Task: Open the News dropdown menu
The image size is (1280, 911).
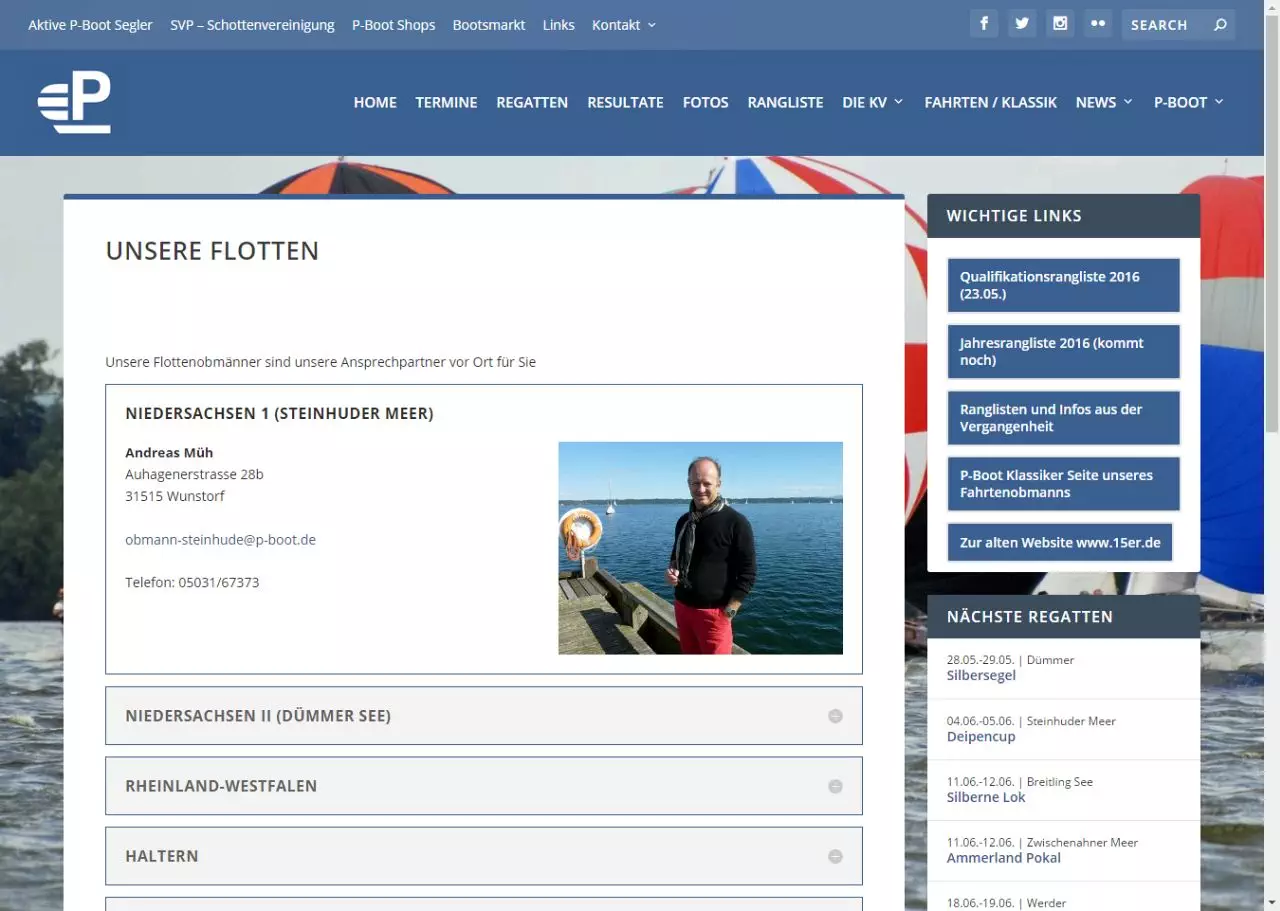Action: pyautogui.click(x=1104, y=102)
